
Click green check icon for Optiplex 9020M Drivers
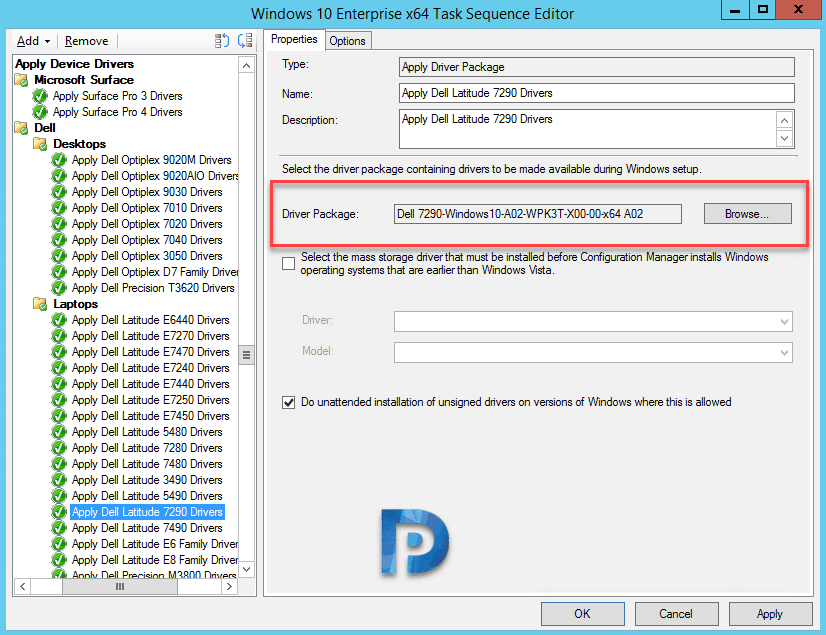point(59,160)
